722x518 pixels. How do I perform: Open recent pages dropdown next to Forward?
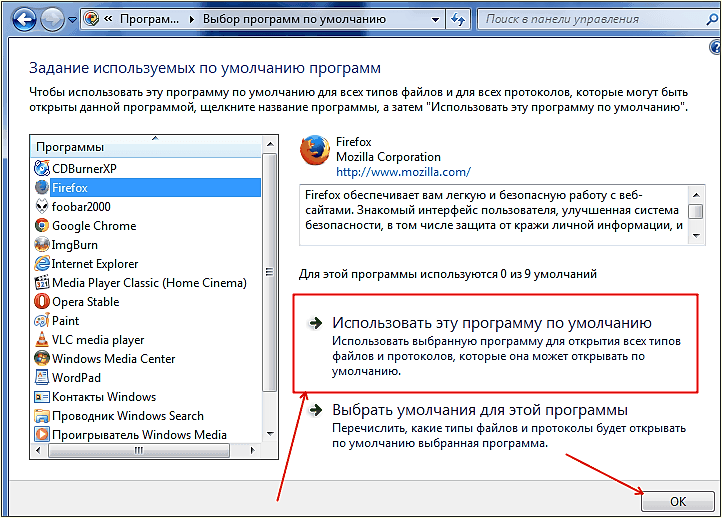coord(72,20)
